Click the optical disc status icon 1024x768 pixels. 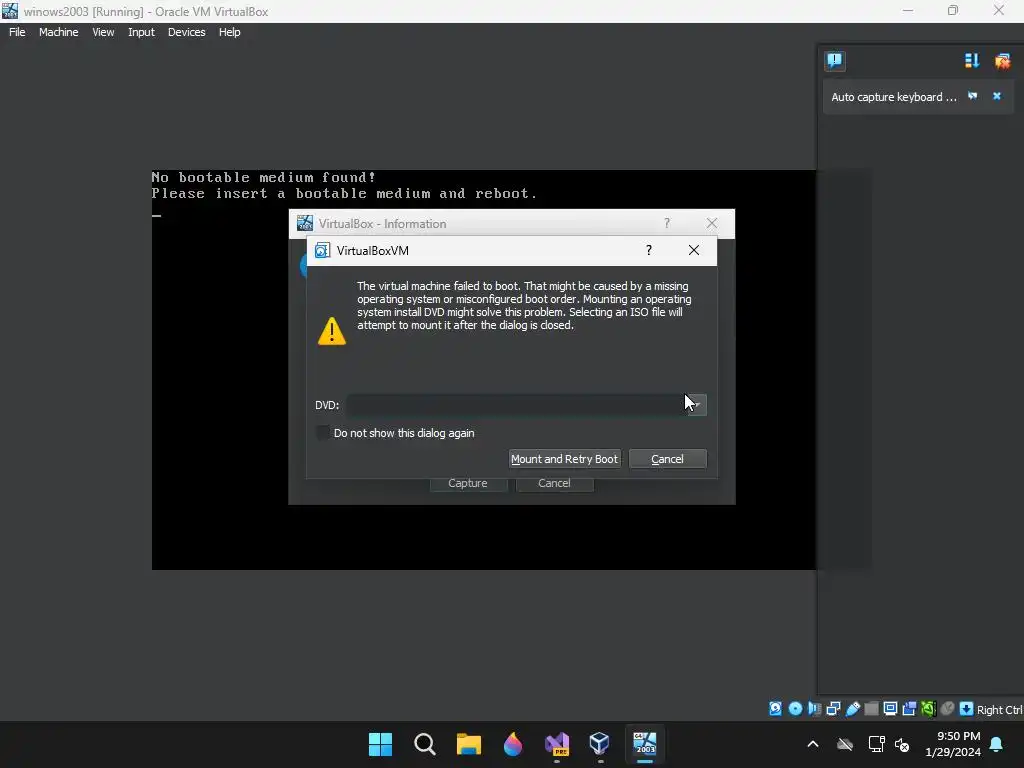[x=795, y=709]
